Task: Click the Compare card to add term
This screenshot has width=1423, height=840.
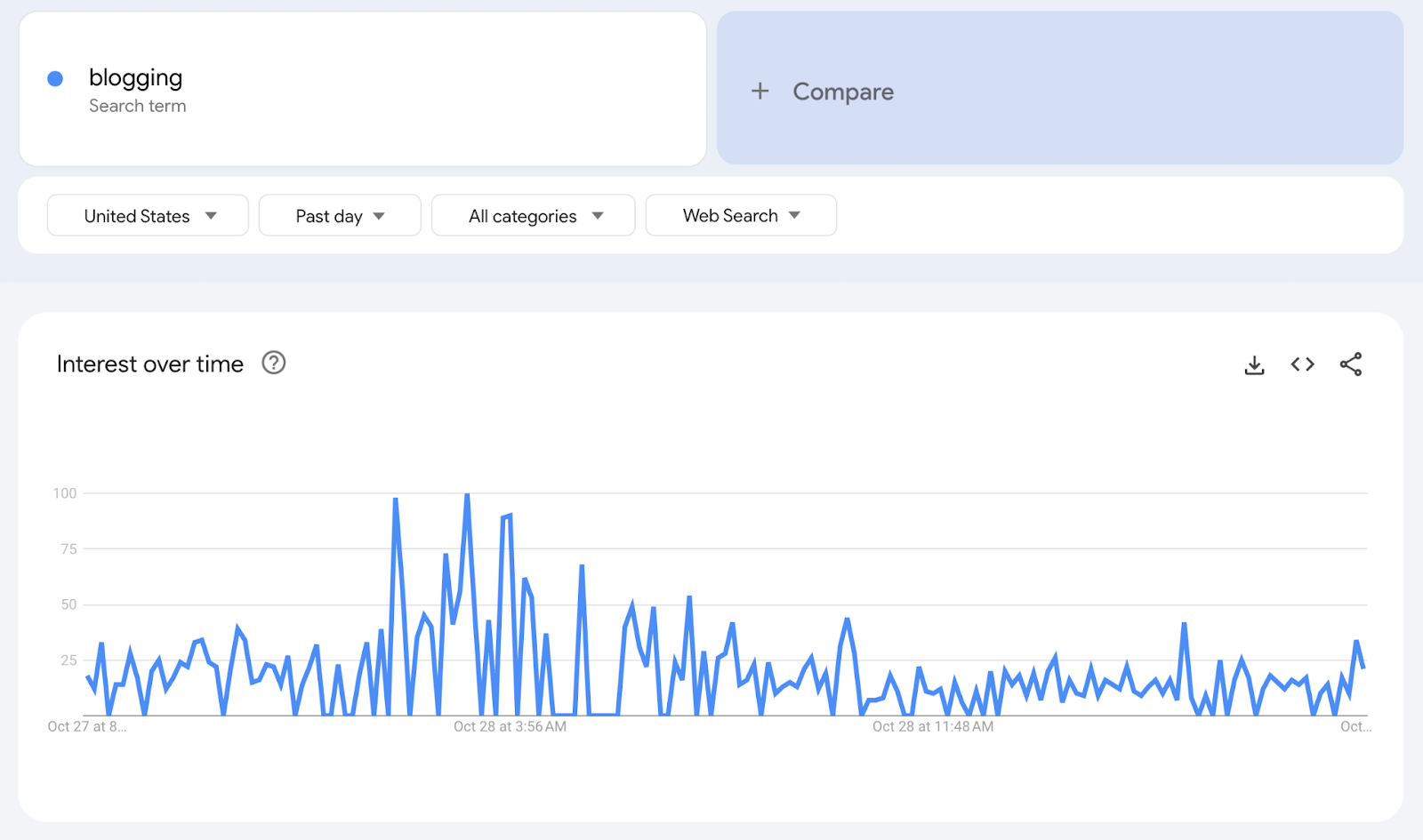Action: coord(1060,89)
